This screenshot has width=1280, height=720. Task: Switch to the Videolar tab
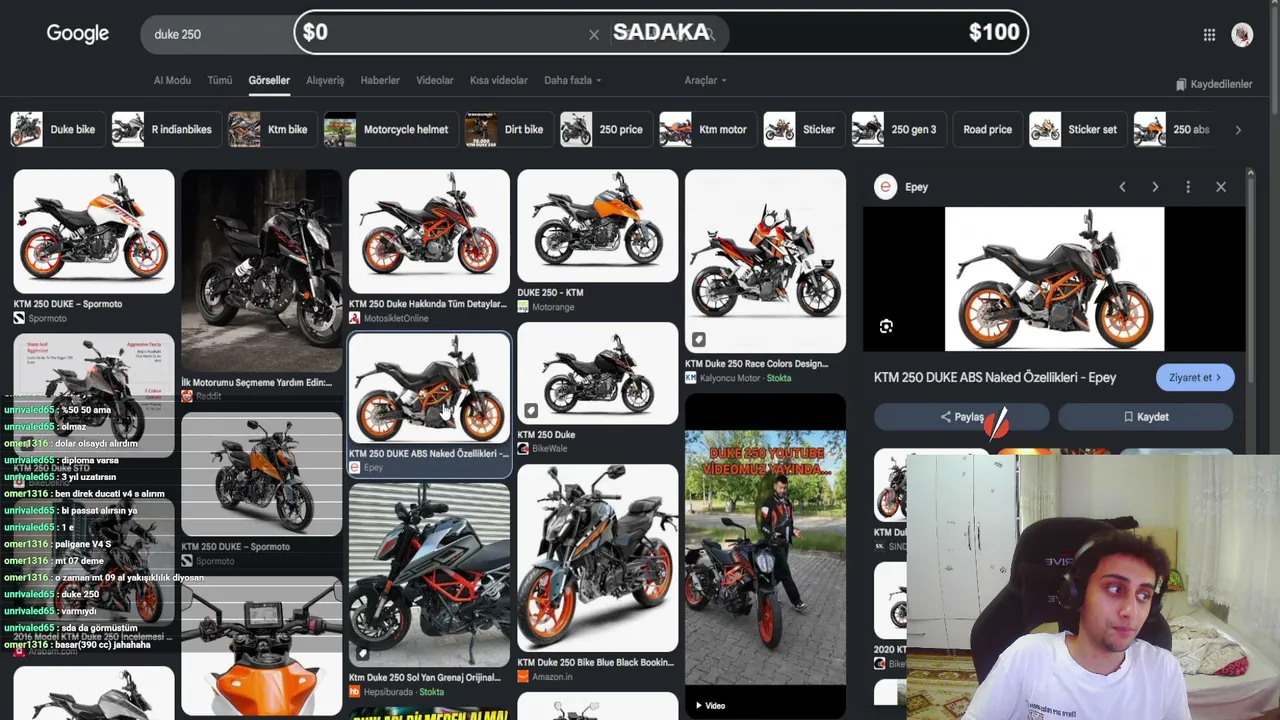[435, 80]
